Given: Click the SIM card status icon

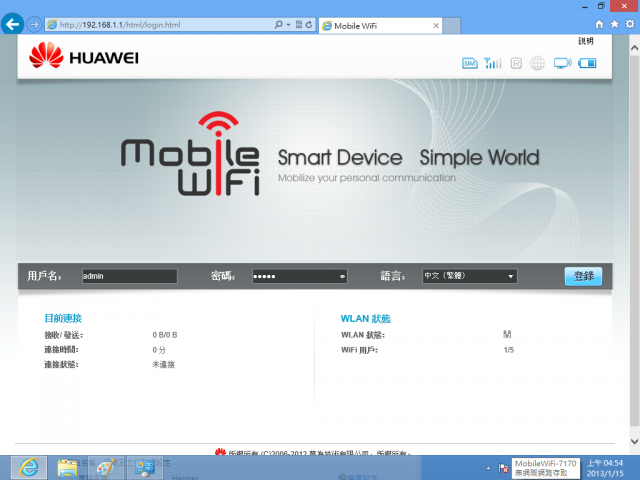Looking at the screenshot, I should click(469, 63).
